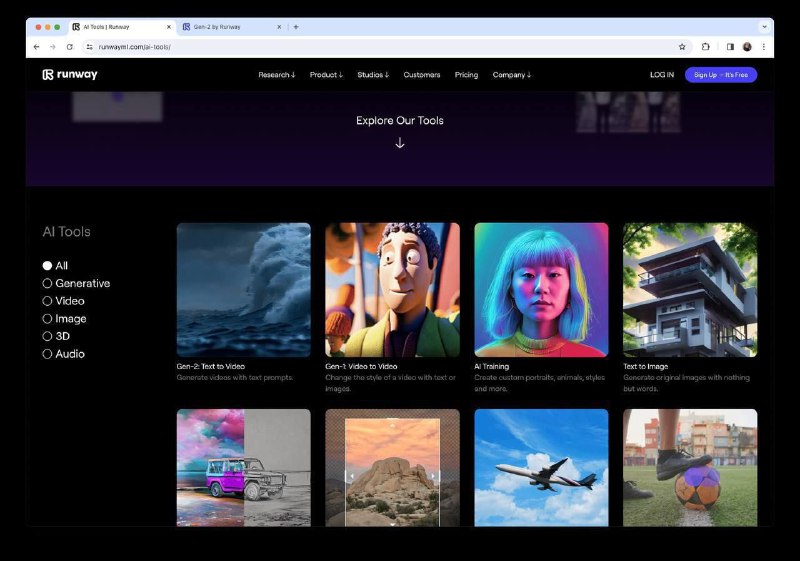
Task: Bookmark this page with the star icon
Action: tap(682, 47)
